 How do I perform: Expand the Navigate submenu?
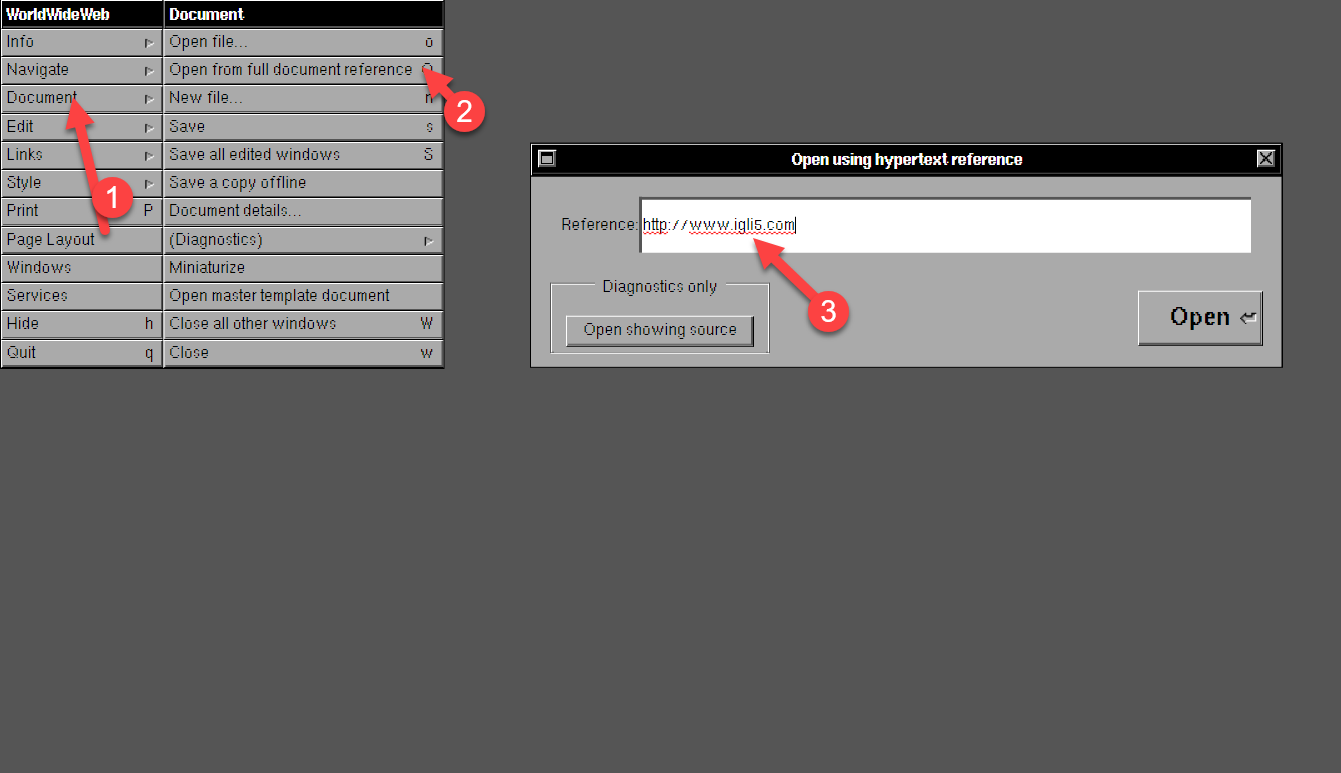pyautogui.click(x=80, y=70)
